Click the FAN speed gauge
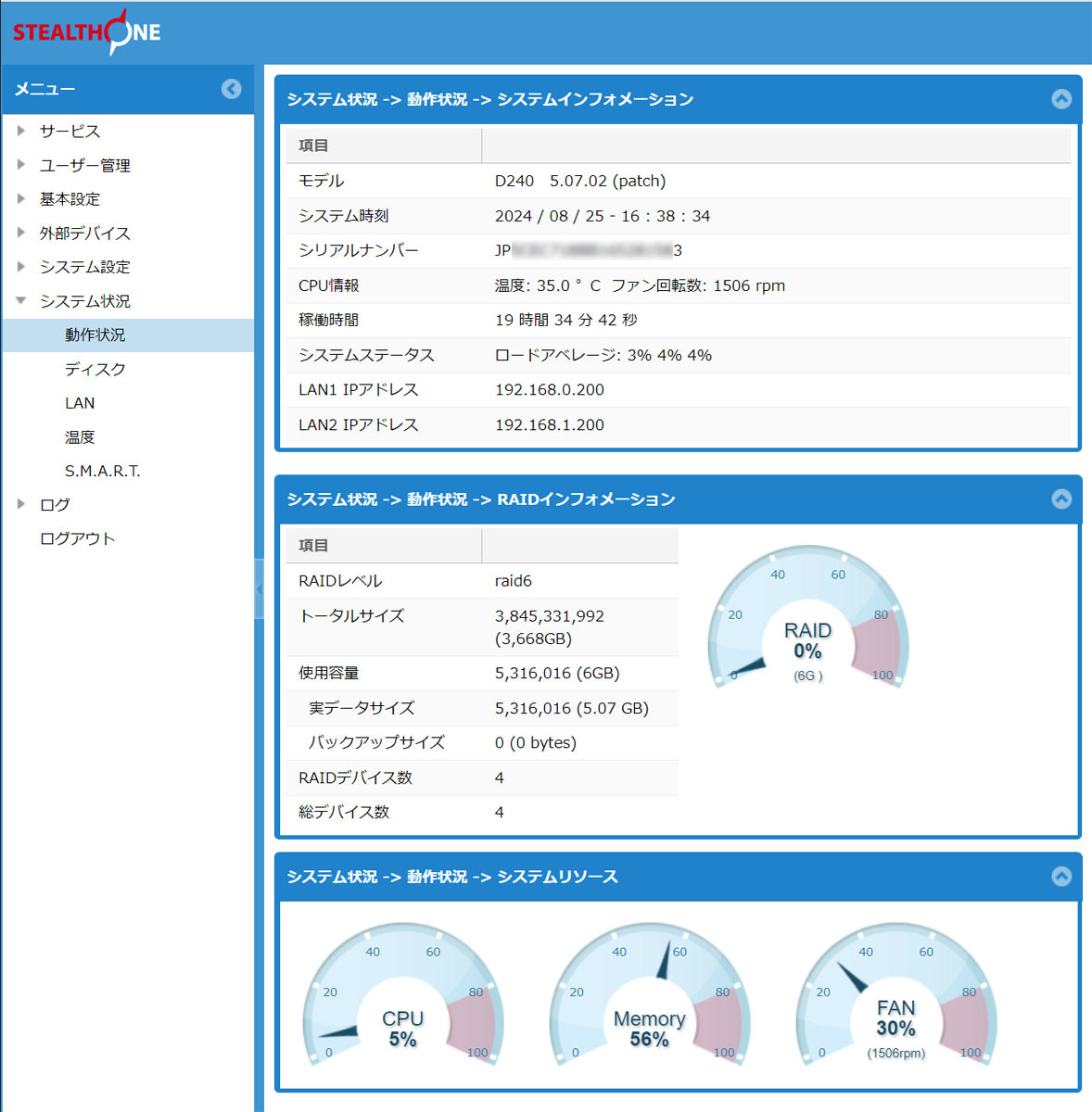1092x1112 pixels. 895,994
